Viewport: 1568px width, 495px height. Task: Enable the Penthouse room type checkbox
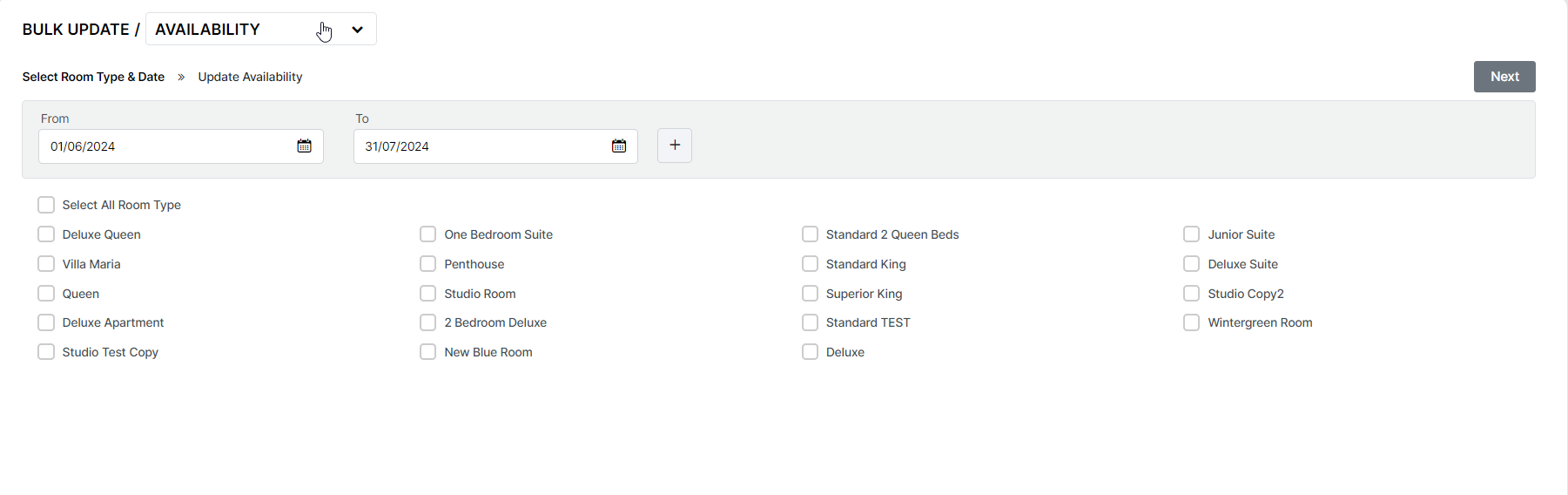(x=427, y=264)
